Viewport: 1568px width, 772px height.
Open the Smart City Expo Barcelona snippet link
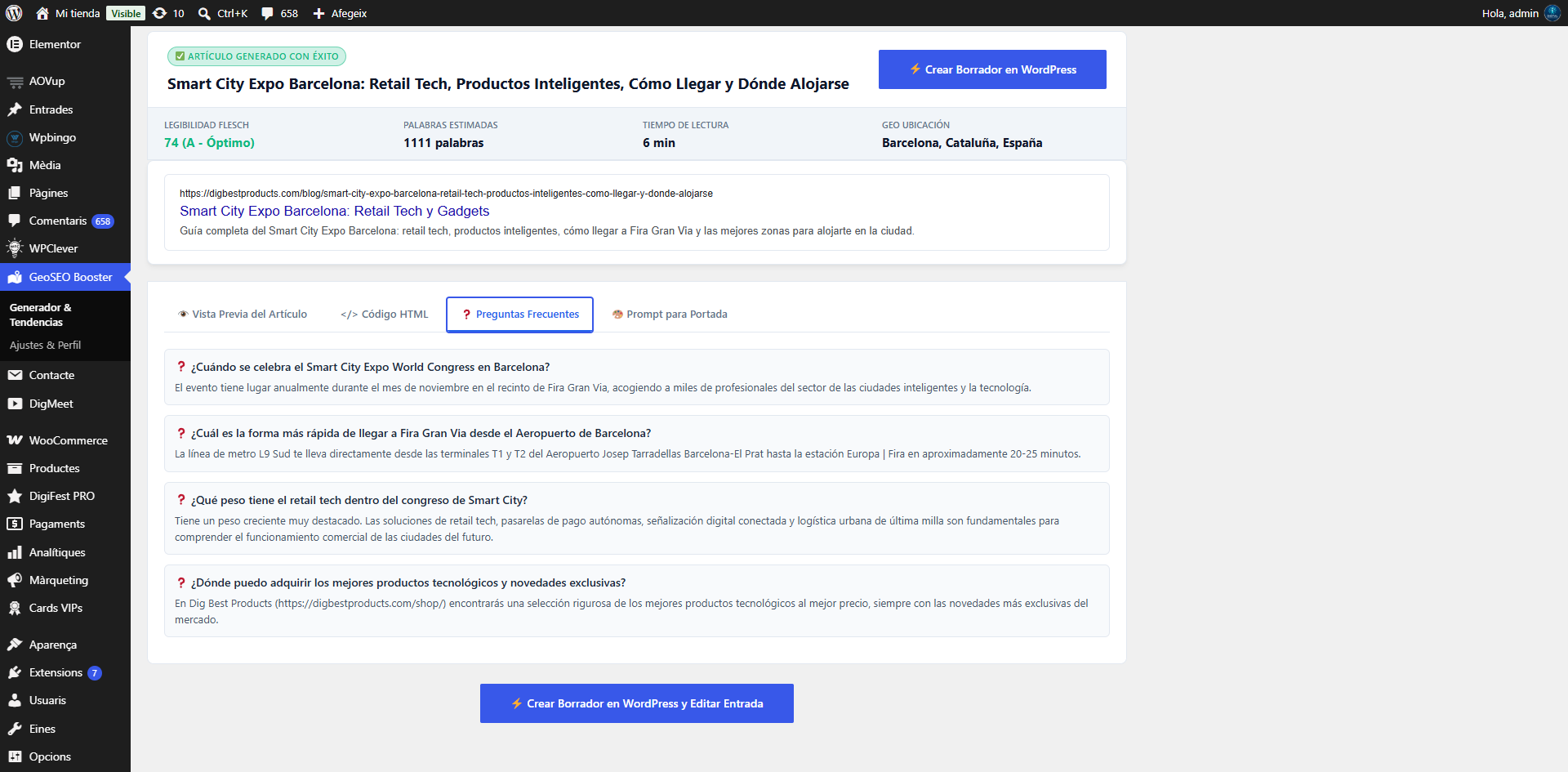(x=335, y=211)
